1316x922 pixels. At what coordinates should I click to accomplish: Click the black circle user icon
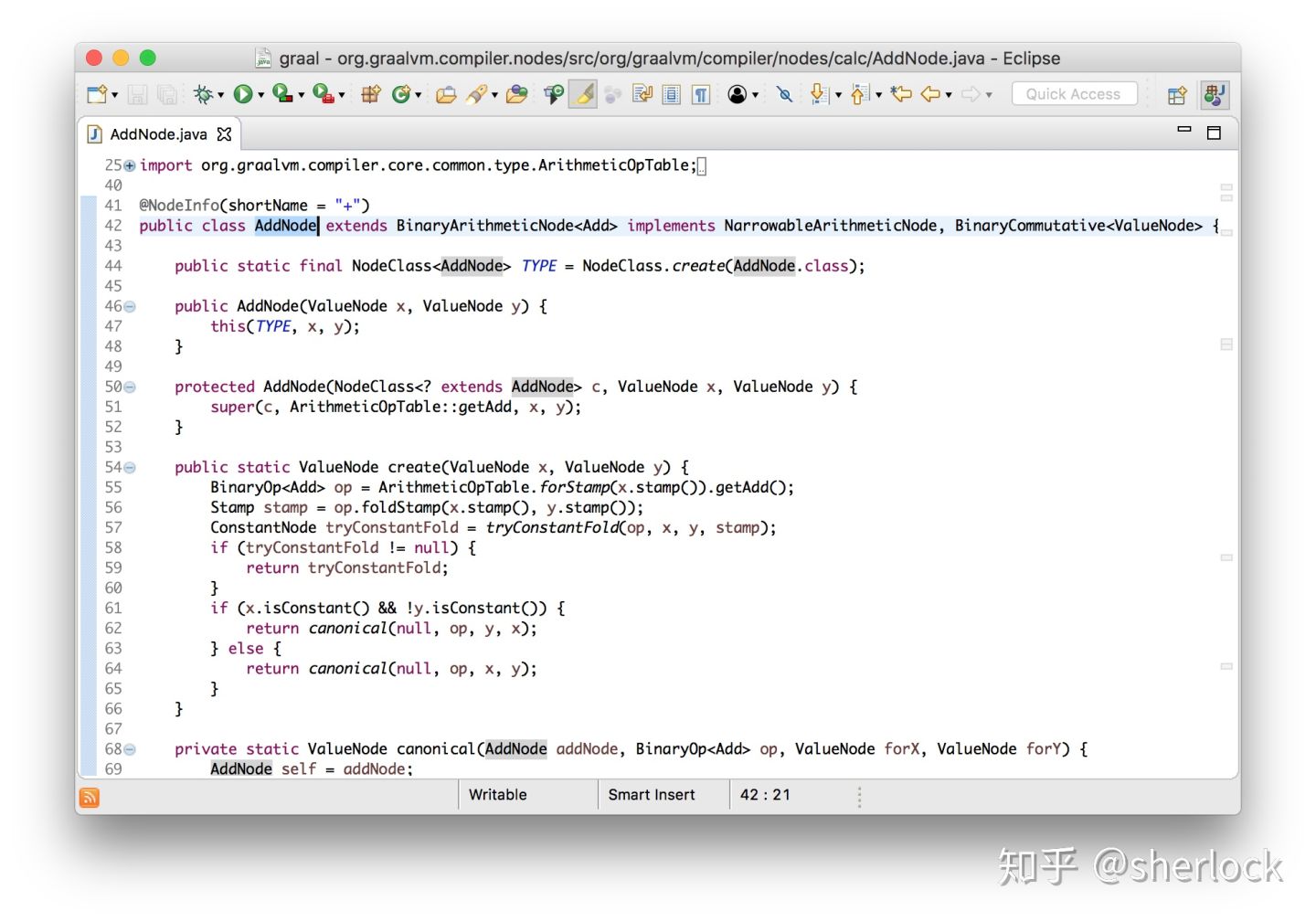[738, 94]
